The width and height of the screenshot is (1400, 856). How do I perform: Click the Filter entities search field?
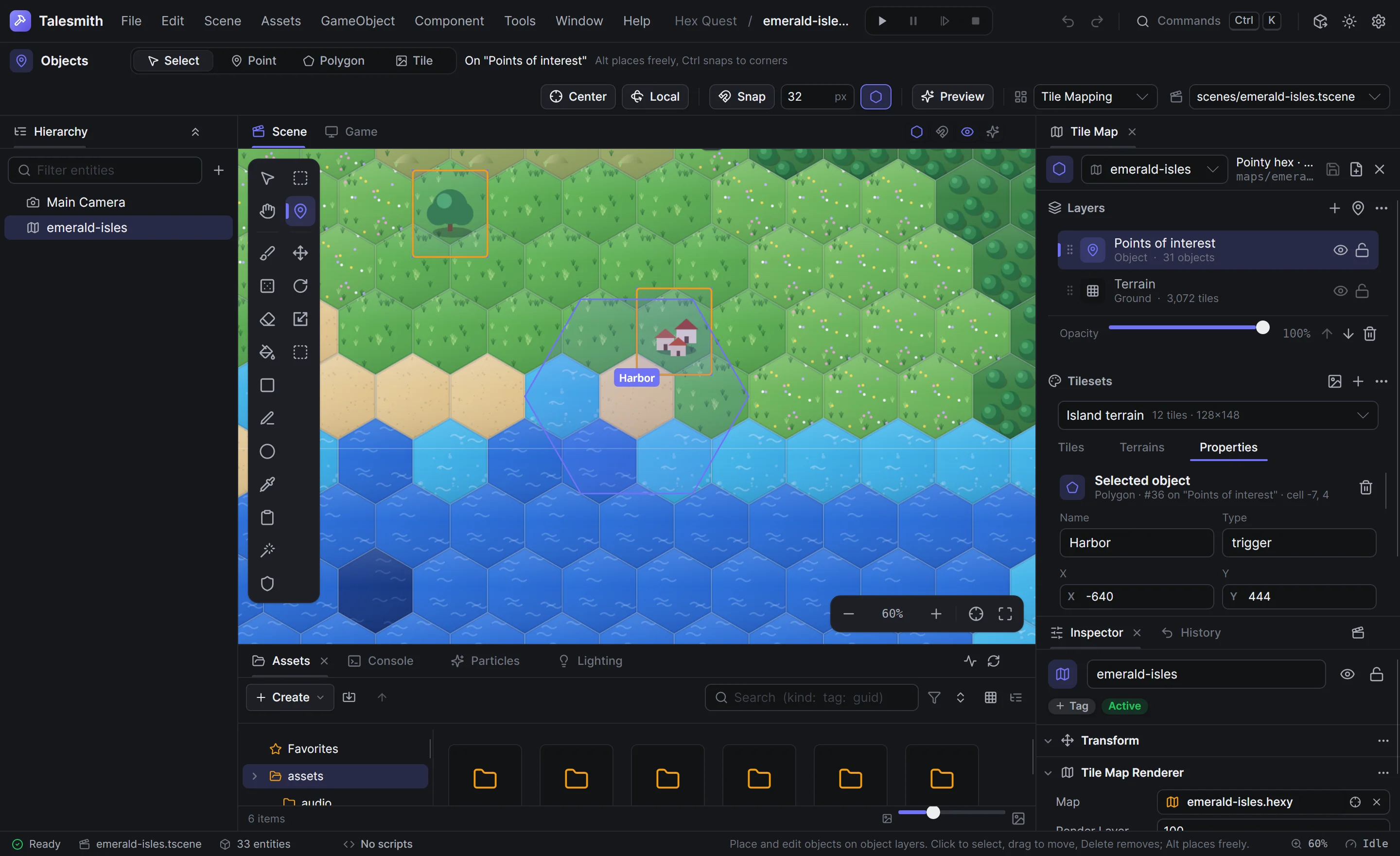click(x=105, y=171)
